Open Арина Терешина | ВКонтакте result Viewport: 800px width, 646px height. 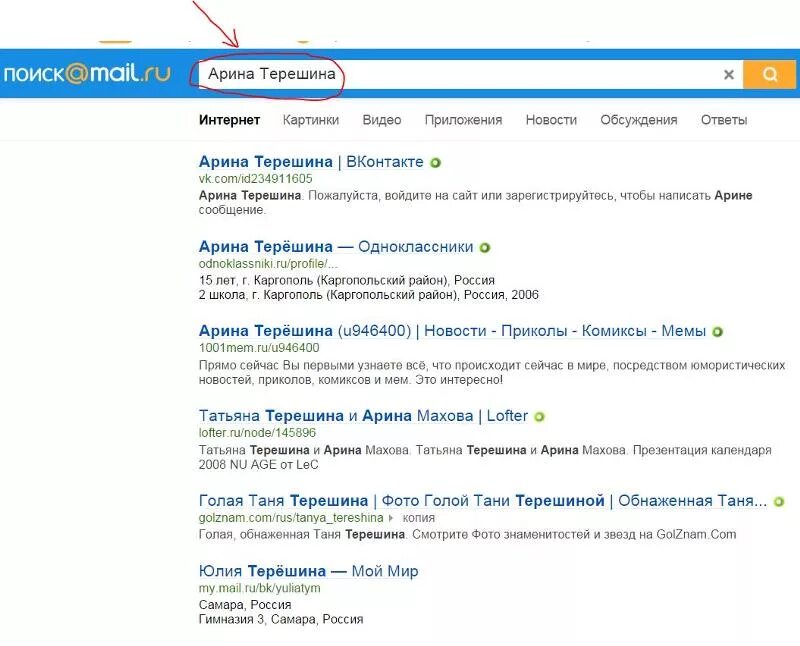click(x=311, y=162)
